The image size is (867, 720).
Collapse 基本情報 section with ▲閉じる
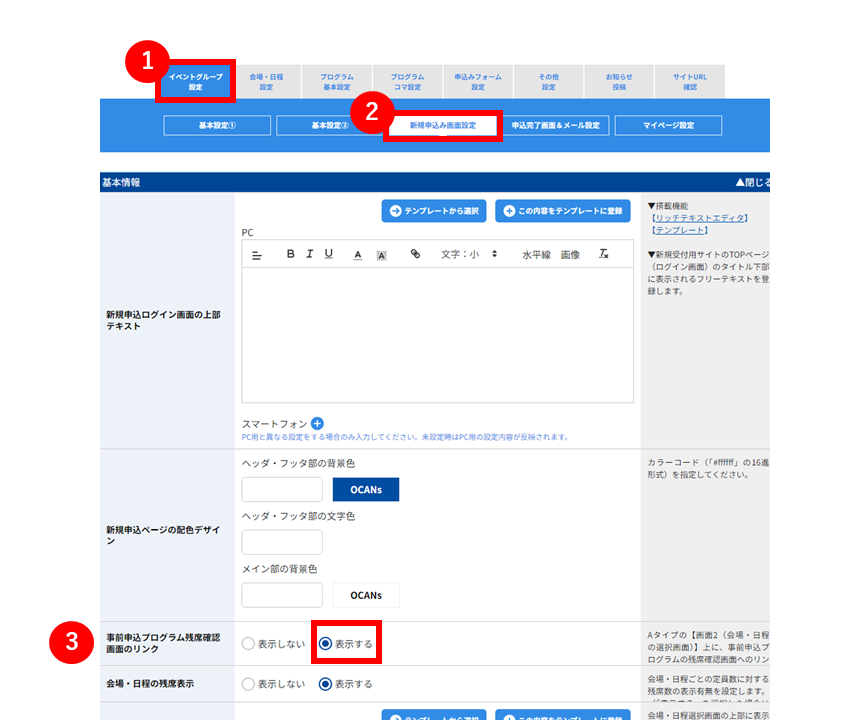(752, 182)
